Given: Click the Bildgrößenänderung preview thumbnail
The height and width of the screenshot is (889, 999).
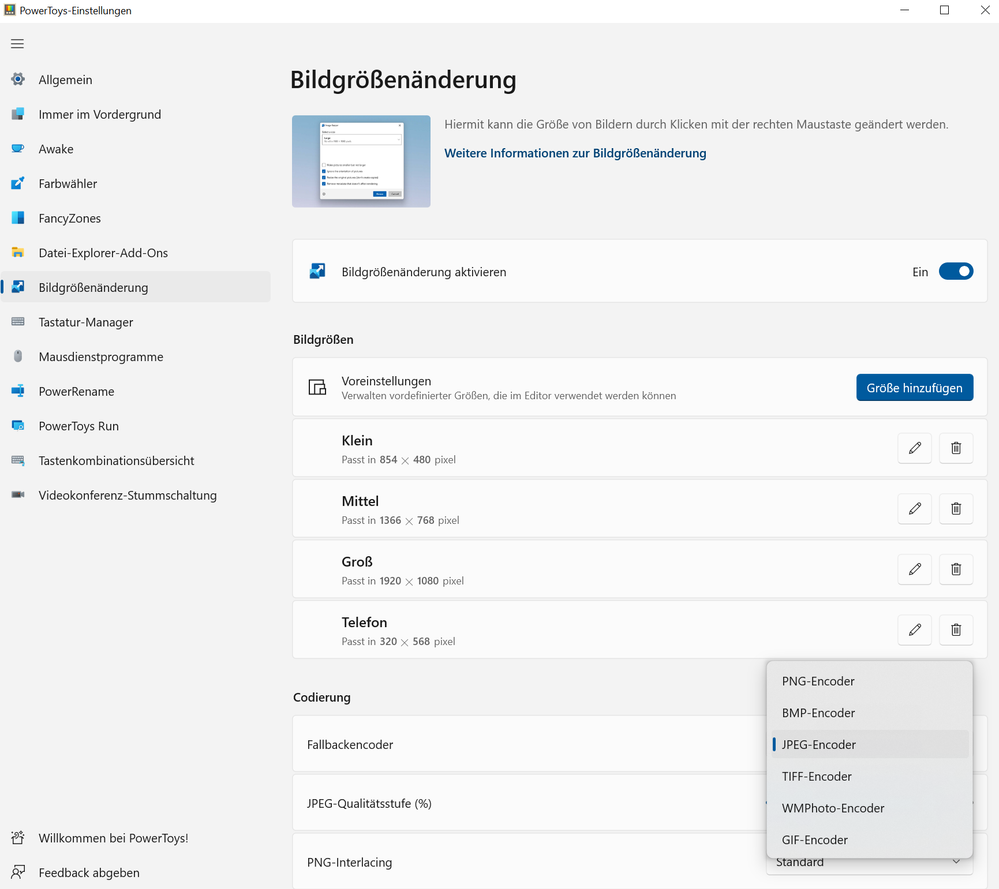Looking at the screenshot, I should [360, 161].
